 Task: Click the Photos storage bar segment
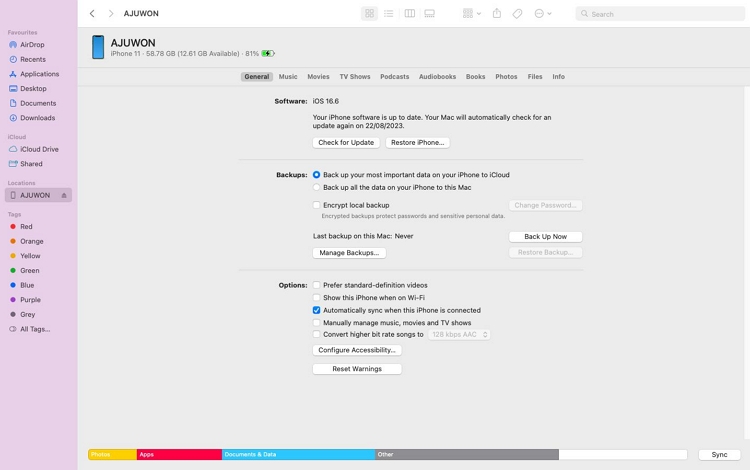(x=112, y=455)
